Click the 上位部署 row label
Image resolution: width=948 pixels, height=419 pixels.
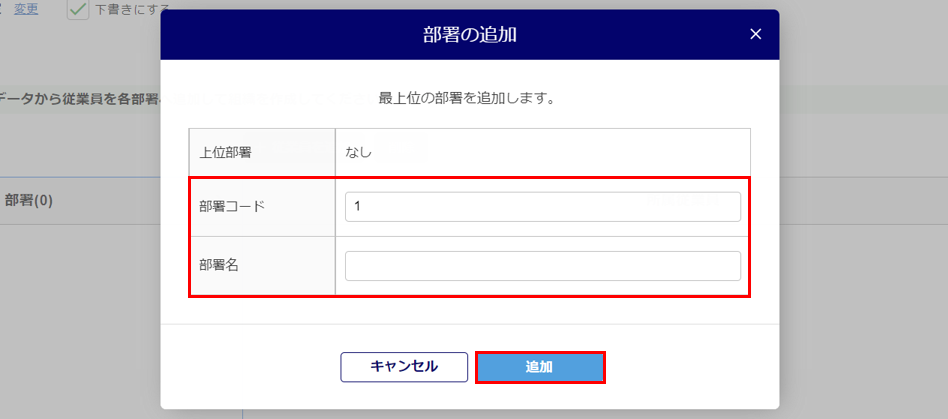[225, 153]
